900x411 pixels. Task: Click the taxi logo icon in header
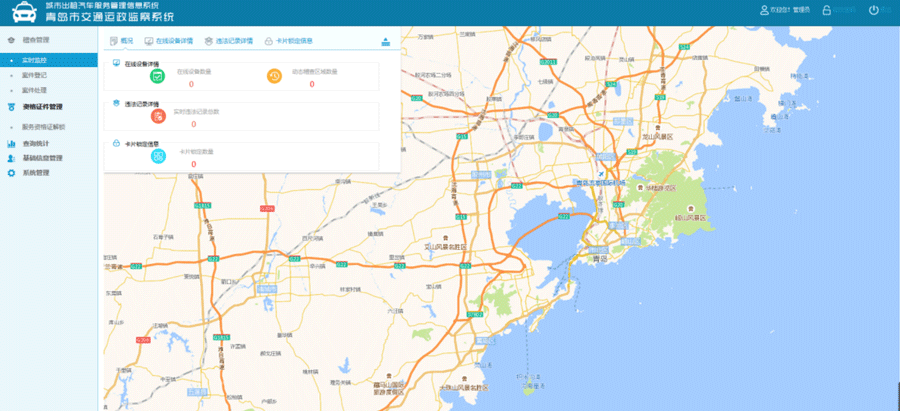click(x=22, y=13)
